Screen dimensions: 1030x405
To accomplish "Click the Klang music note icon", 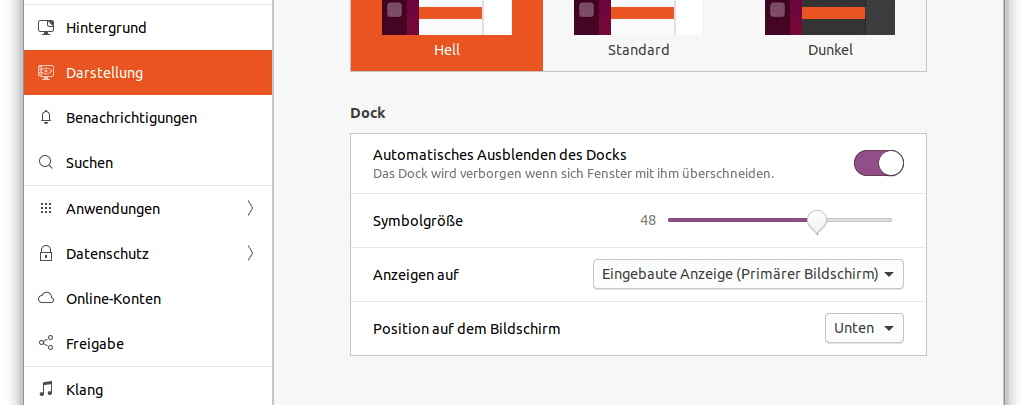I will [x=45, y=389].
